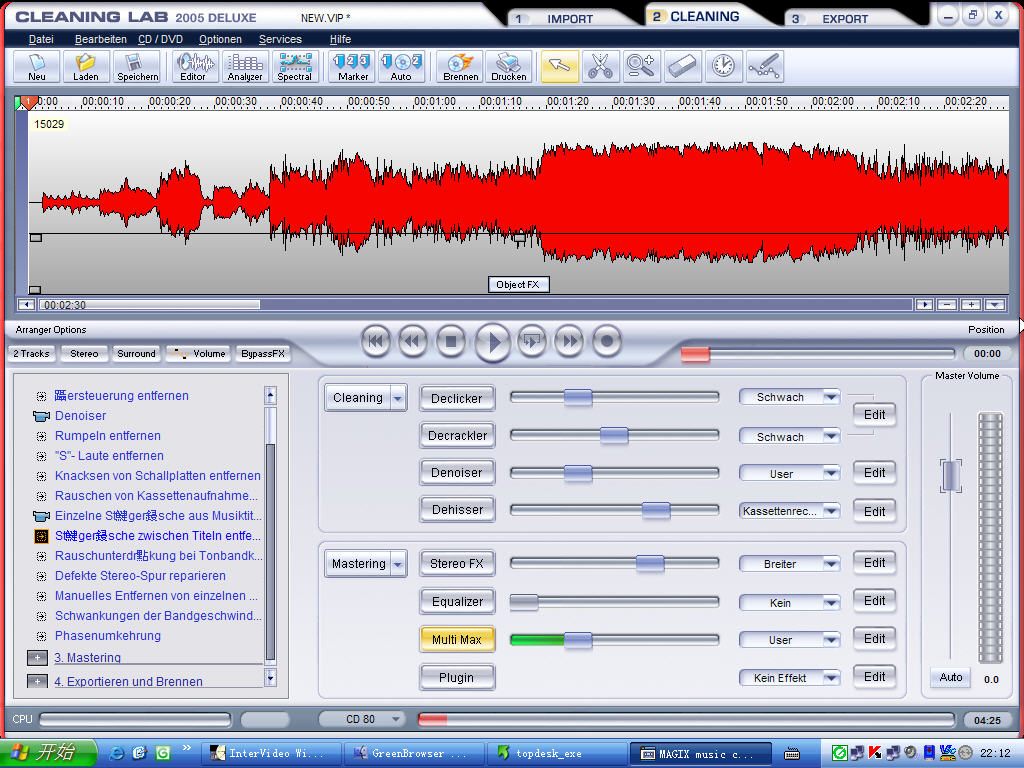Click the fast-forward transport button
The image size is (1024, 768).
click(569, 341)
